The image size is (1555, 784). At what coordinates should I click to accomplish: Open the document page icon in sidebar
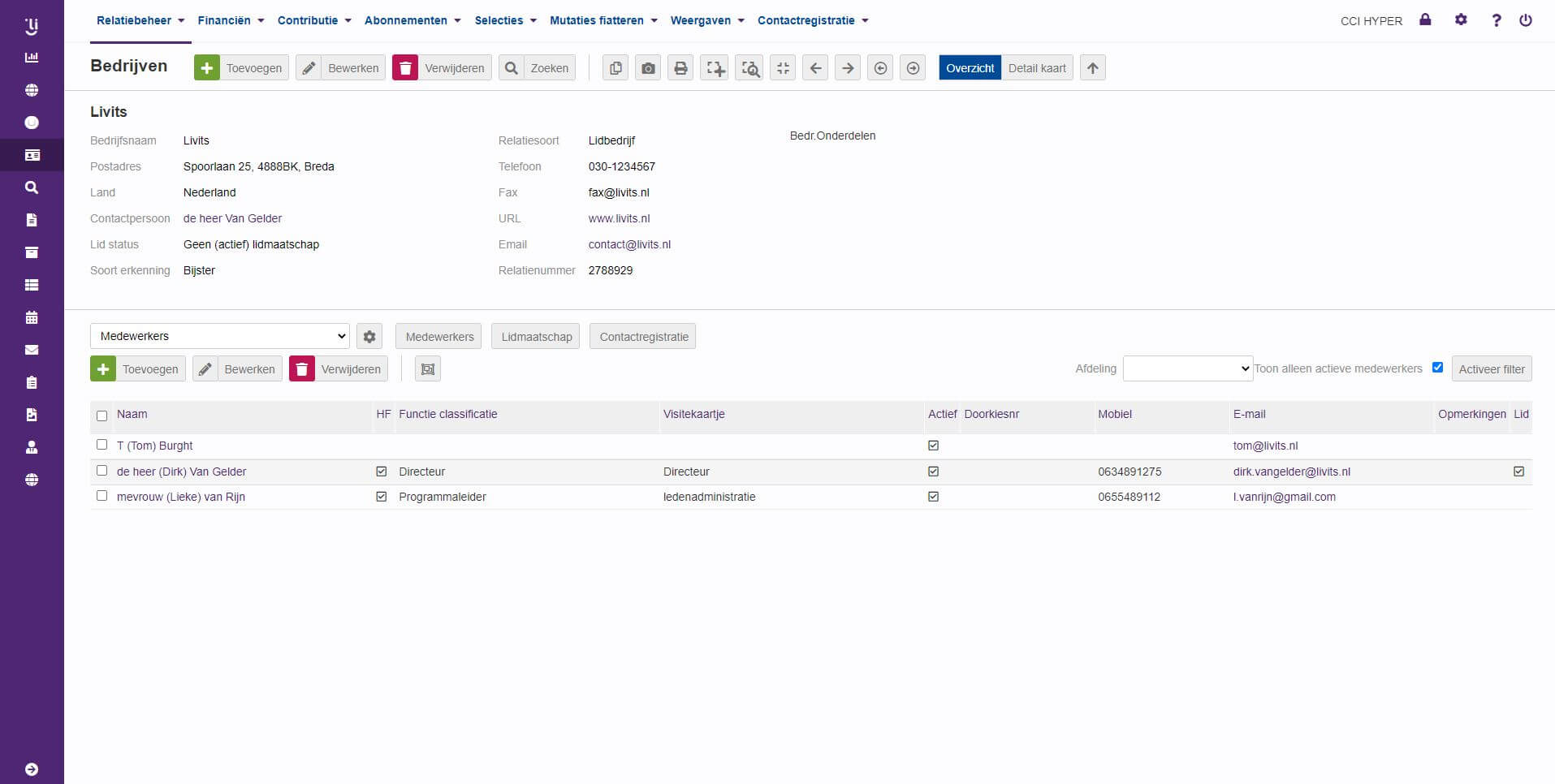click(x=32, y=220)
